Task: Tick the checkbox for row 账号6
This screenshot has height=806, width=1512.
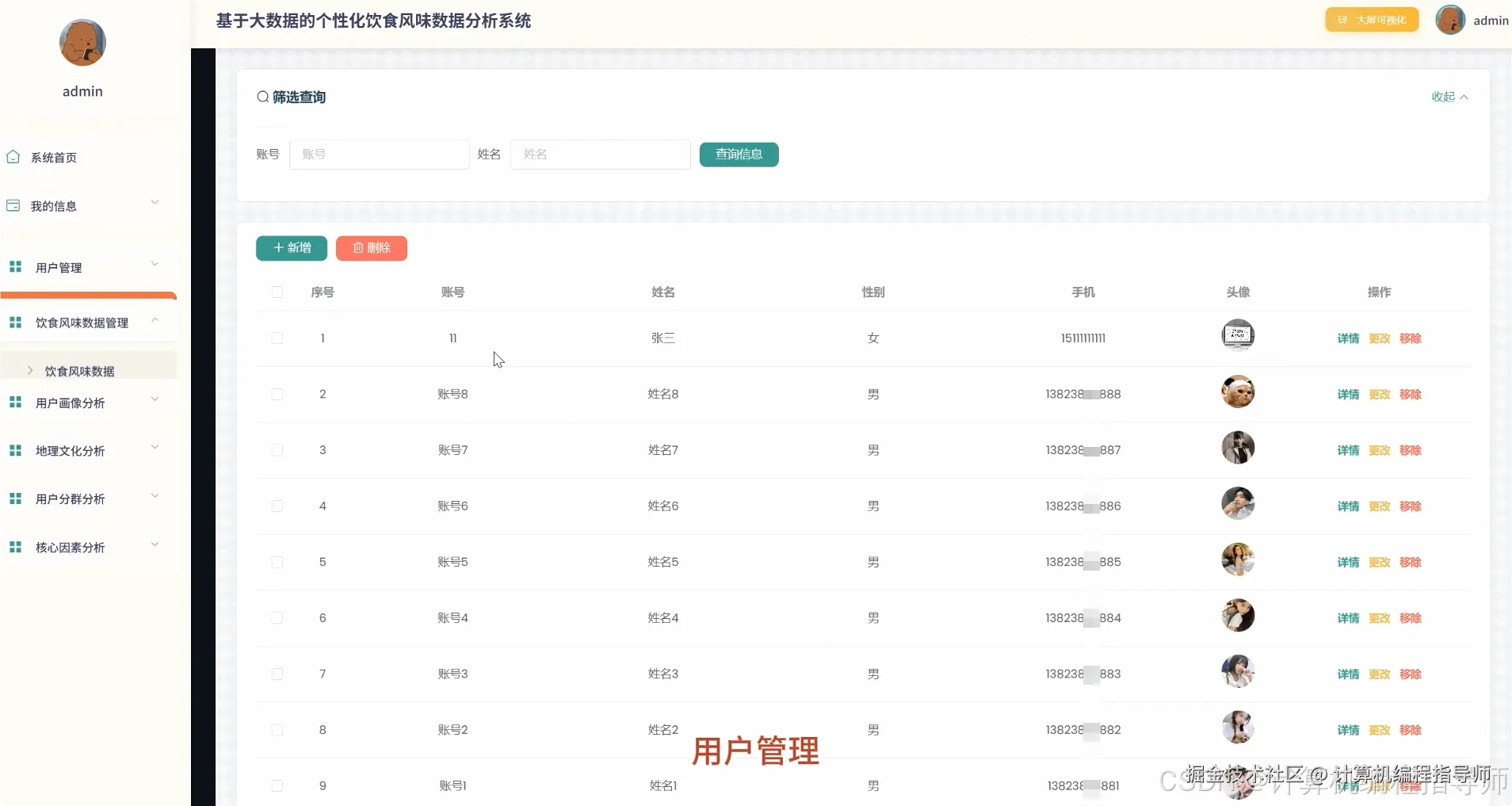Action: point(277,506)
